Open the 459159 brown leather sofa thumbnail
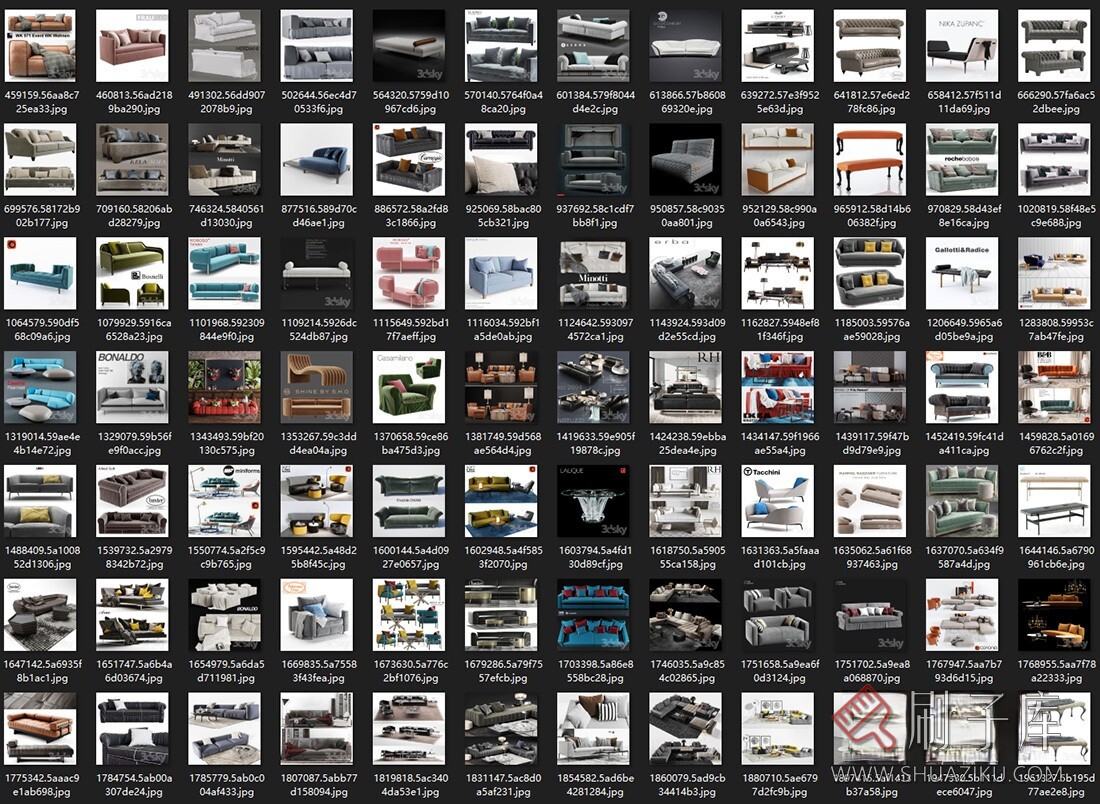The width and height of the screenshot is (1100, 804). click(x=39, y=45)
